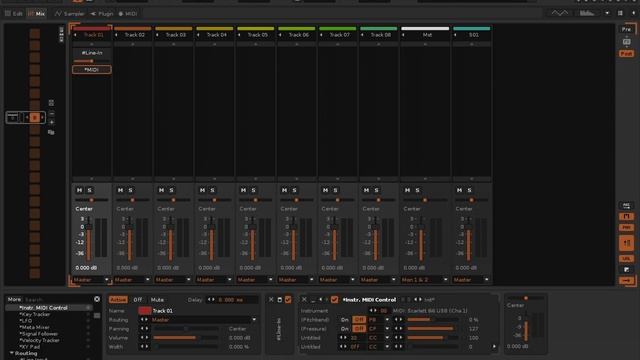The width and height of the screenshot is (640, 360).
Task: Turn Pitchbend Off in MIDI Control
Action: (358, 320)
